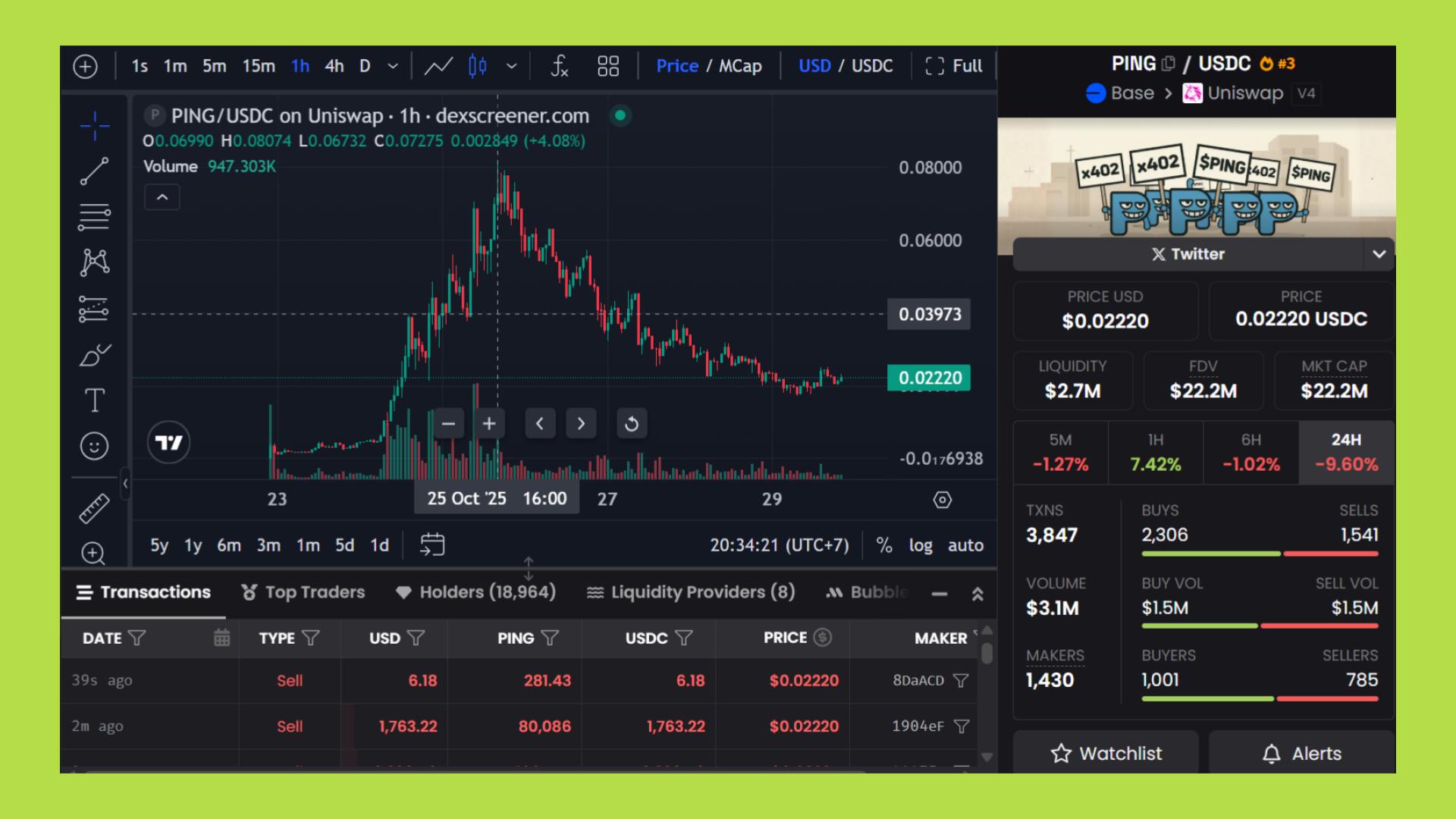Add PING to the Watchlist

click(x=1105, y=753)
